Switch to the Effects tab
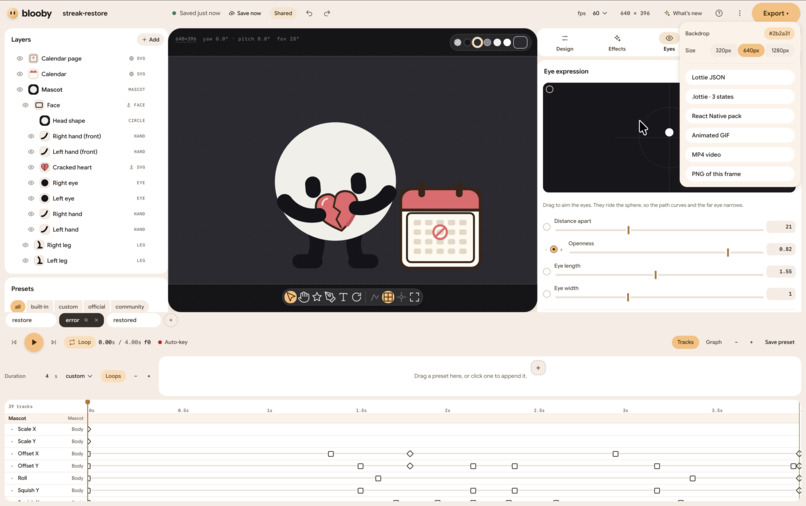 tap(617, 43)
